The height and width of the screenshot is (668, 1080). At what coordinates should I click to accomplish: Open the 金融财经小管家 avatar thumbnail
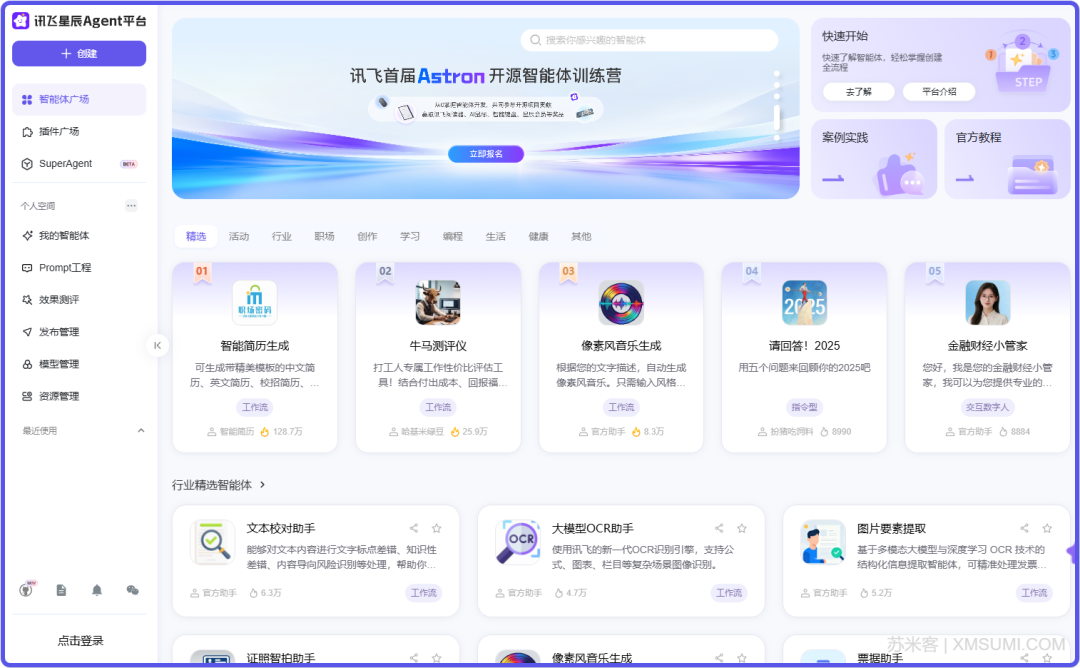[x=987, y=302]
